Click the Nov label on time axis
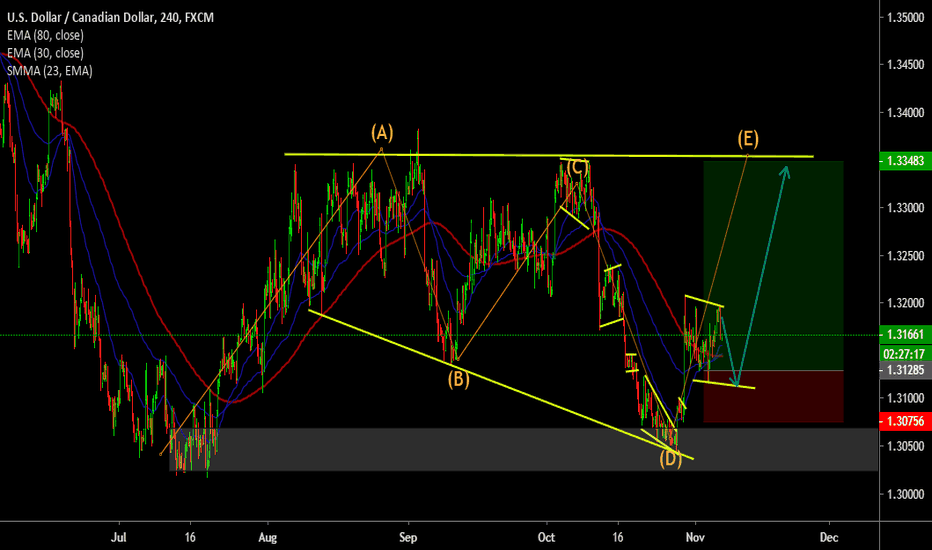 [695, 538]
